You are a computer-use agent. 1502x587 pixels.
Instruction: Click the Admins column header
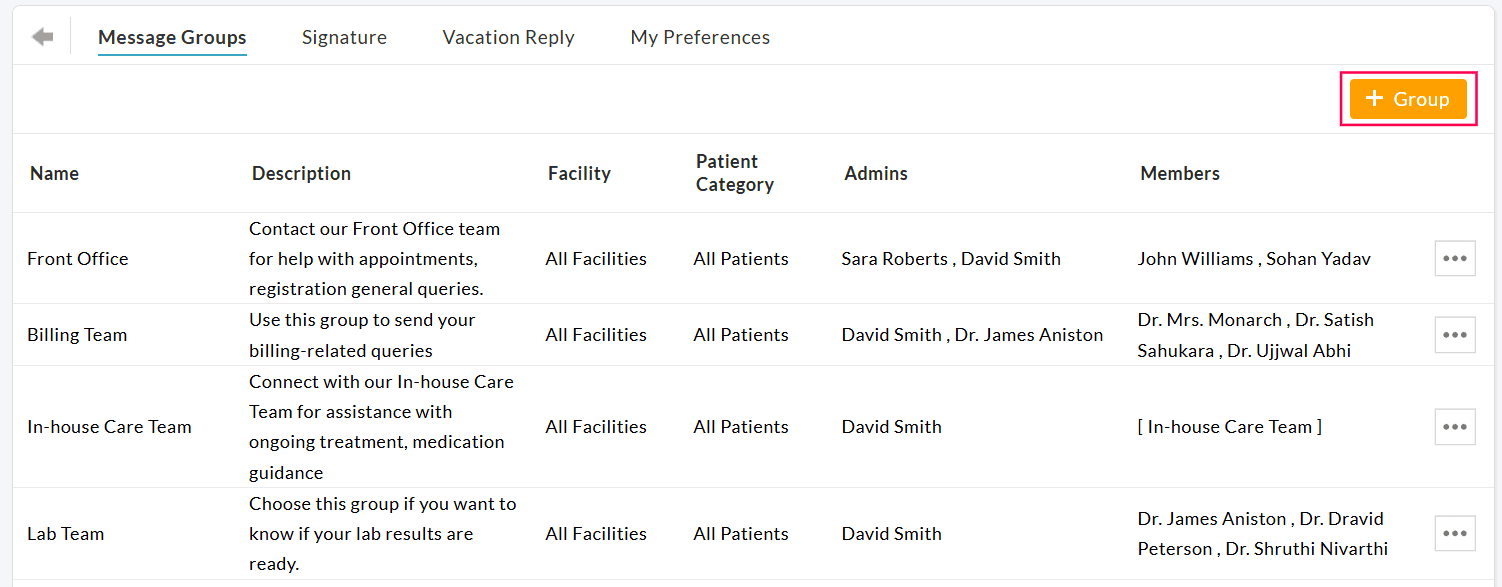876,173
